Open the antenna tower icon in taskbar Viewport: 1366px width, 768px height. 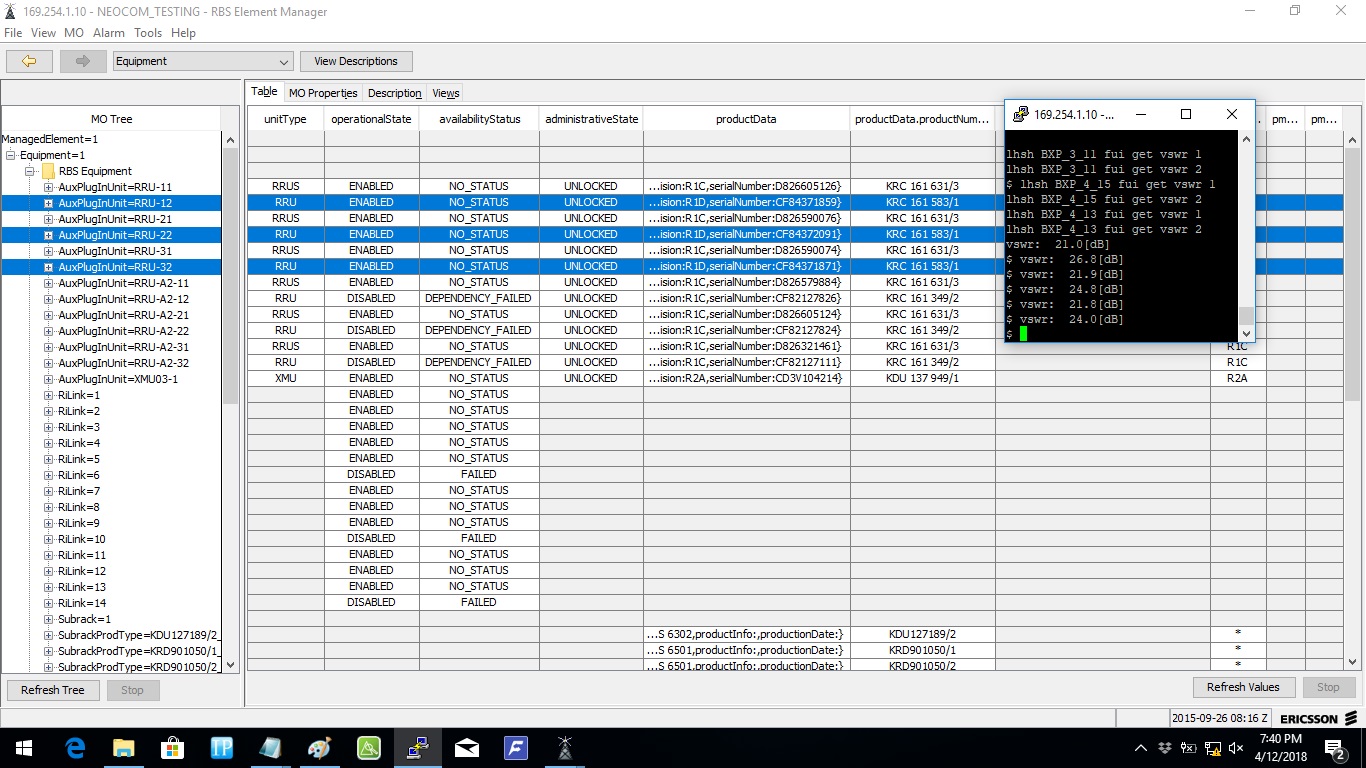tap(565, 748)
